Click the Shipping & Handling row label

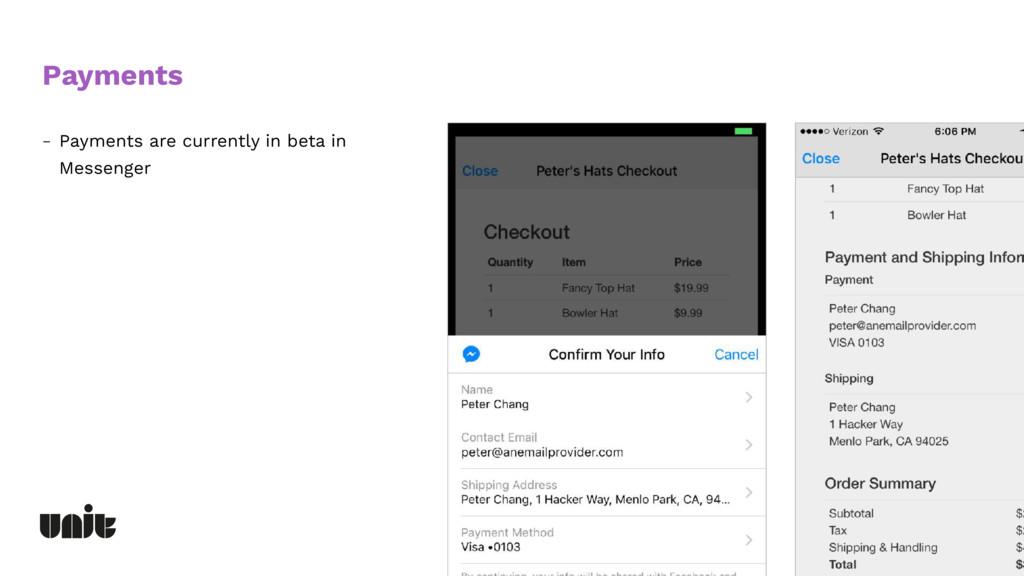[x=883, y=548]
